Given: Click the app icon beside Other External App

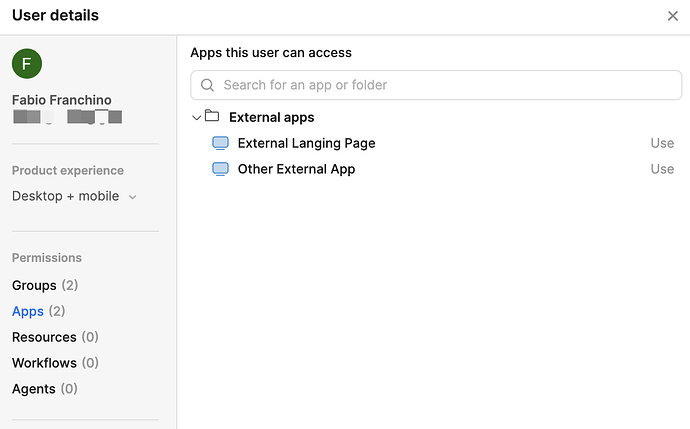Looking at the screenshot, I should (x=220, y=169).
